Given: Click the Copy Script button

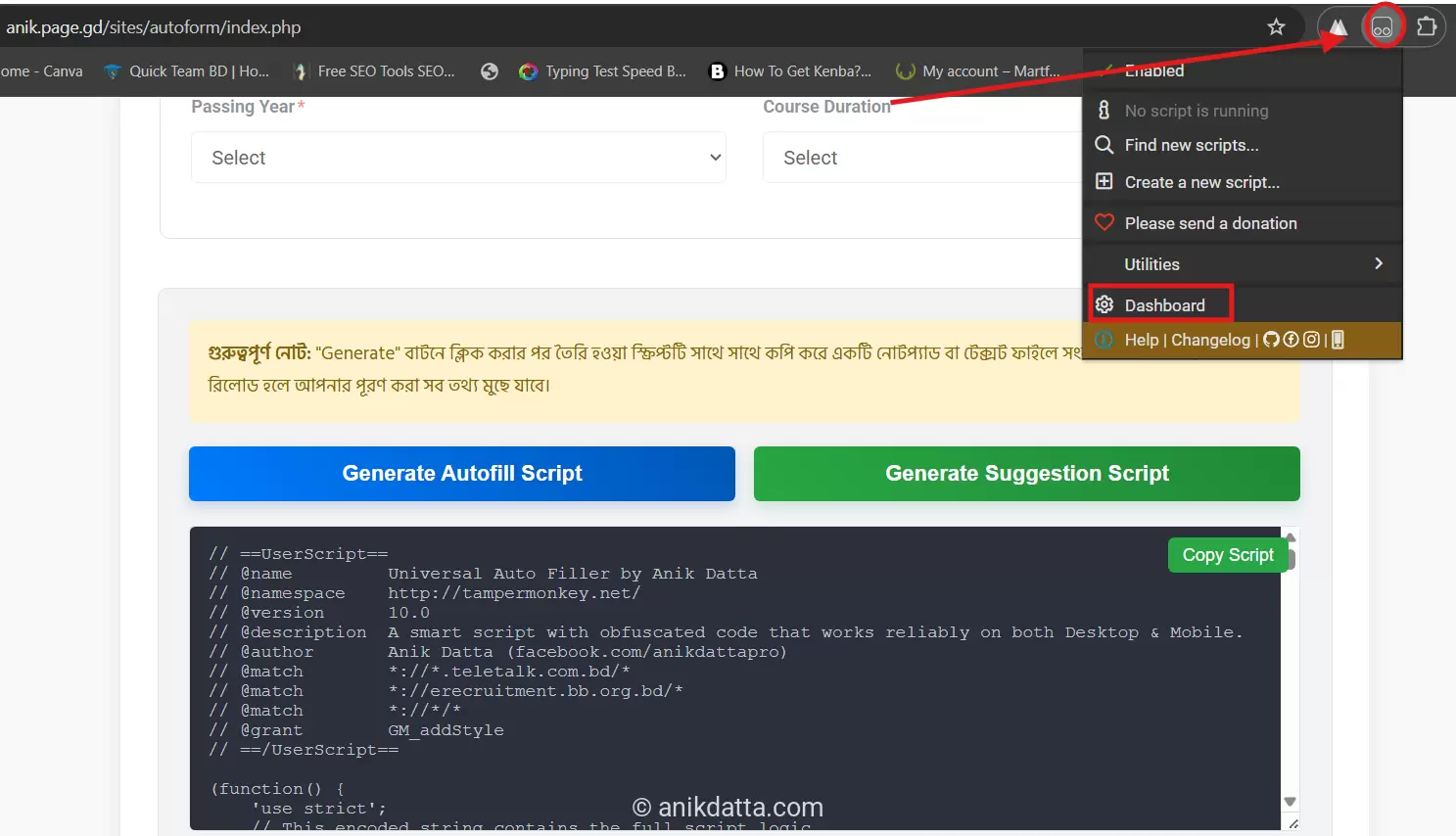Looking at the screenshot, I should point(1228,555).
